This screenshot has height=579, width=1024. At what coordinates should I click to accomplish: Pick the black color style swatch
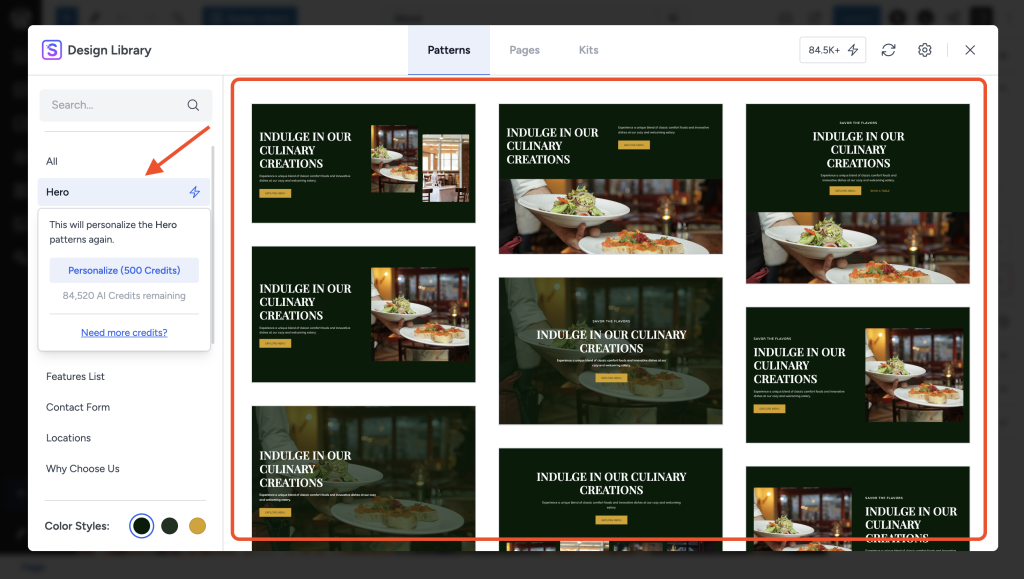(x=142, y=526)
